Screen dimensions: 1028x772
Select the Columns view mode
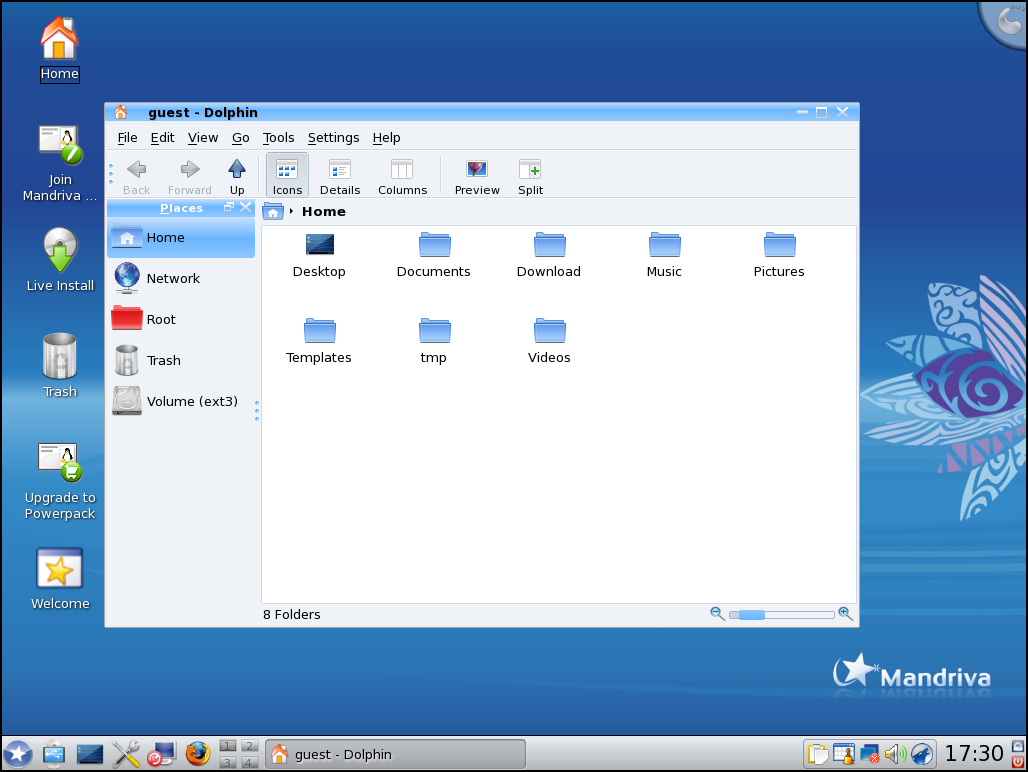[402, 176]
